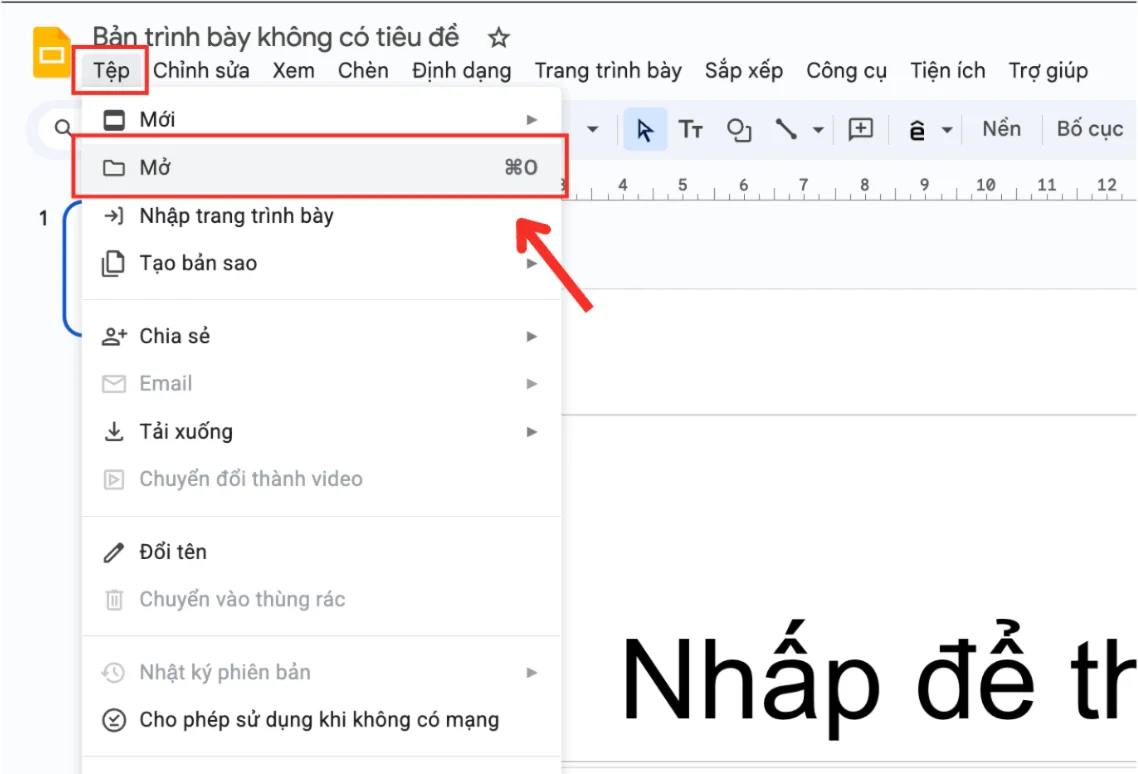
Task: Open the Định dạng menu
Action: point(462,70)
